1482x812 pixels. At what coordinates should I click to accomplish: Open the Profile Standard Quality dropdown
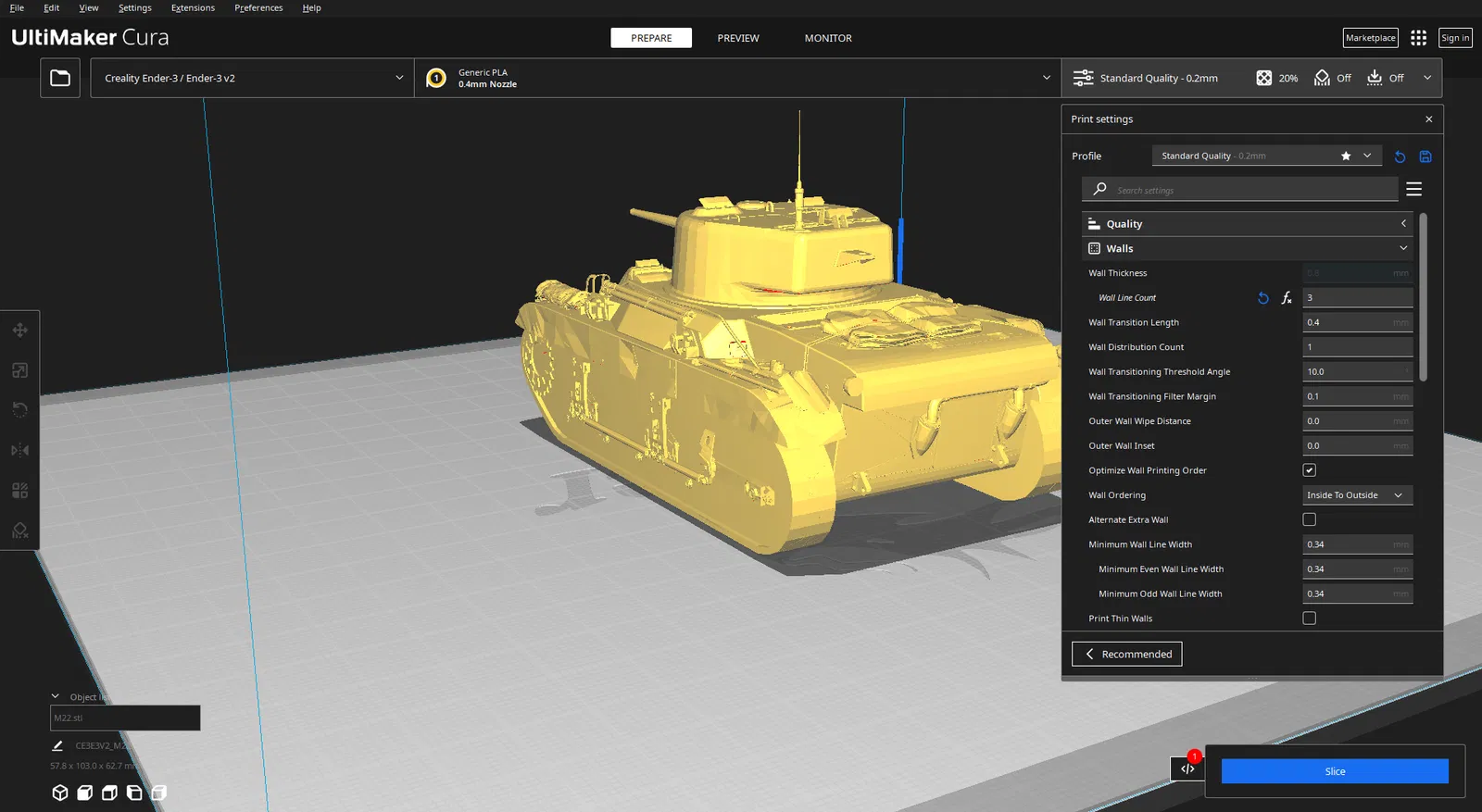pos(1266,156)
